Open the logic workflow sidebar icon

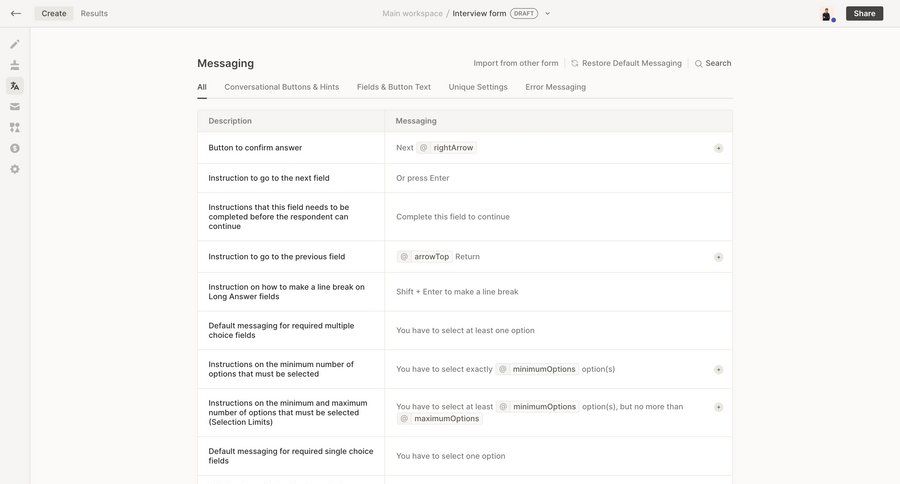point(15,127)
